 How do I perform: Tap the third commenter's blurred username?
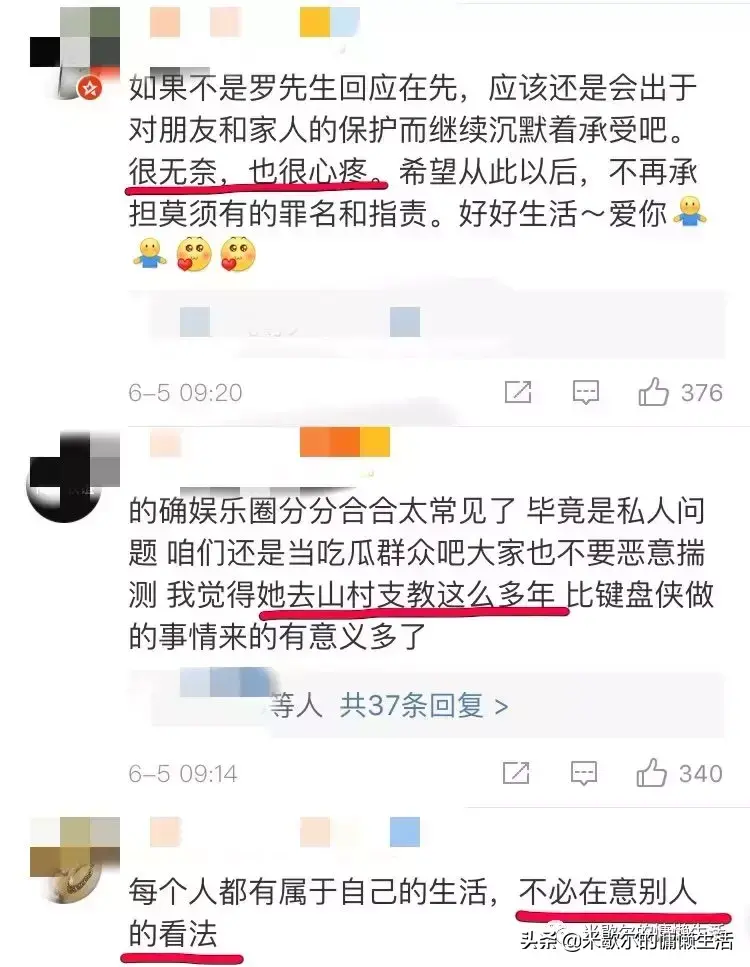pos(285,831)
